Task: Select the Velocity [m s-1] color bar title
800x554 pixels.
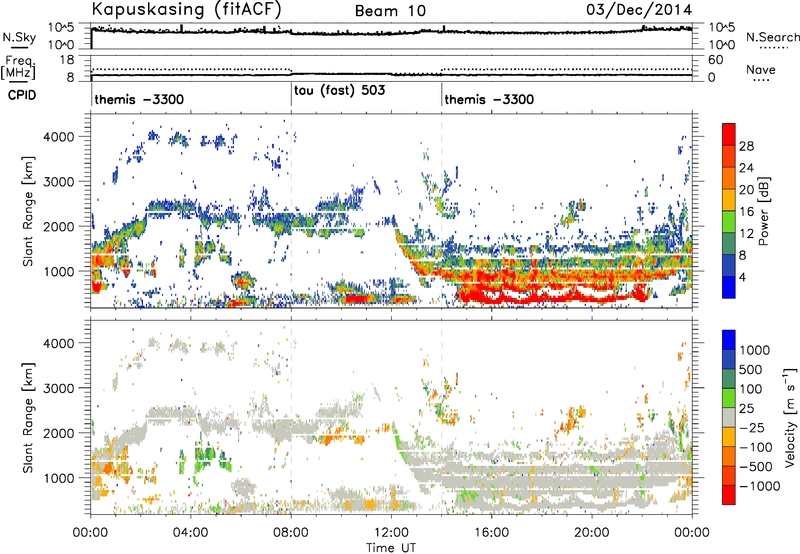Action: coord(790,417)
